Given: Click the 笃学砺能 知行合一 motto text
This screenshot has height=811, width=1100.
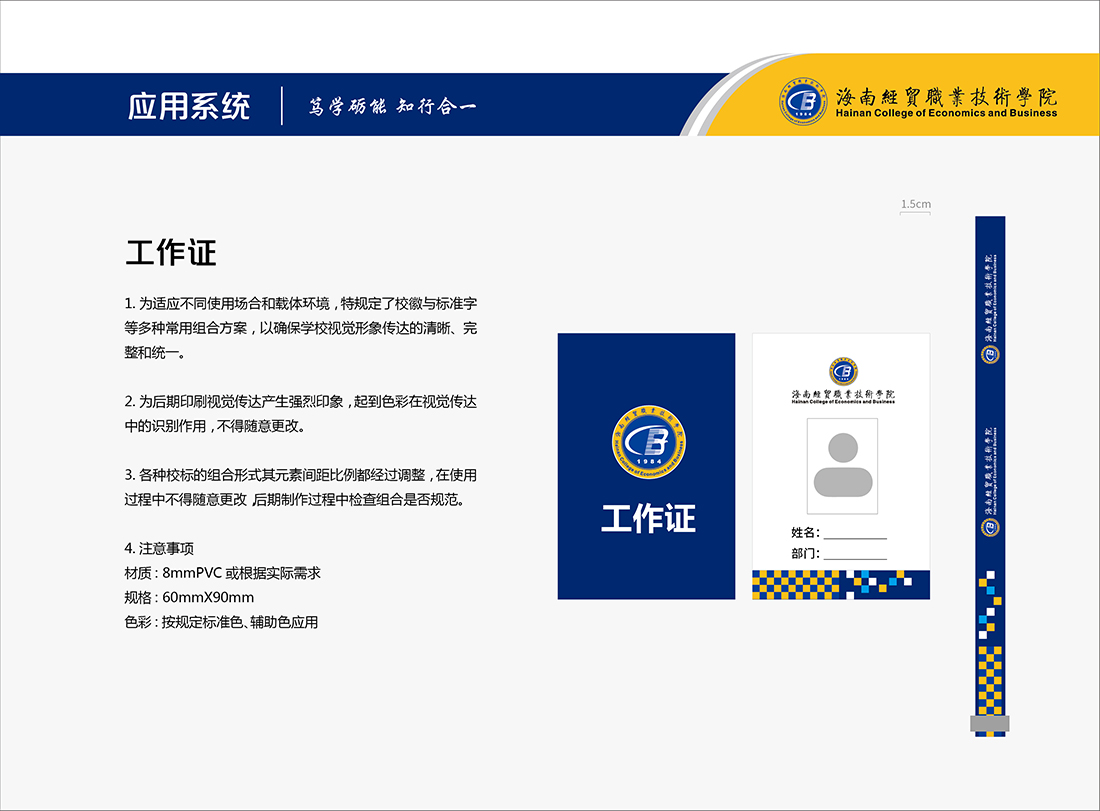Looking at the screenshot, I should click(392, 106).
